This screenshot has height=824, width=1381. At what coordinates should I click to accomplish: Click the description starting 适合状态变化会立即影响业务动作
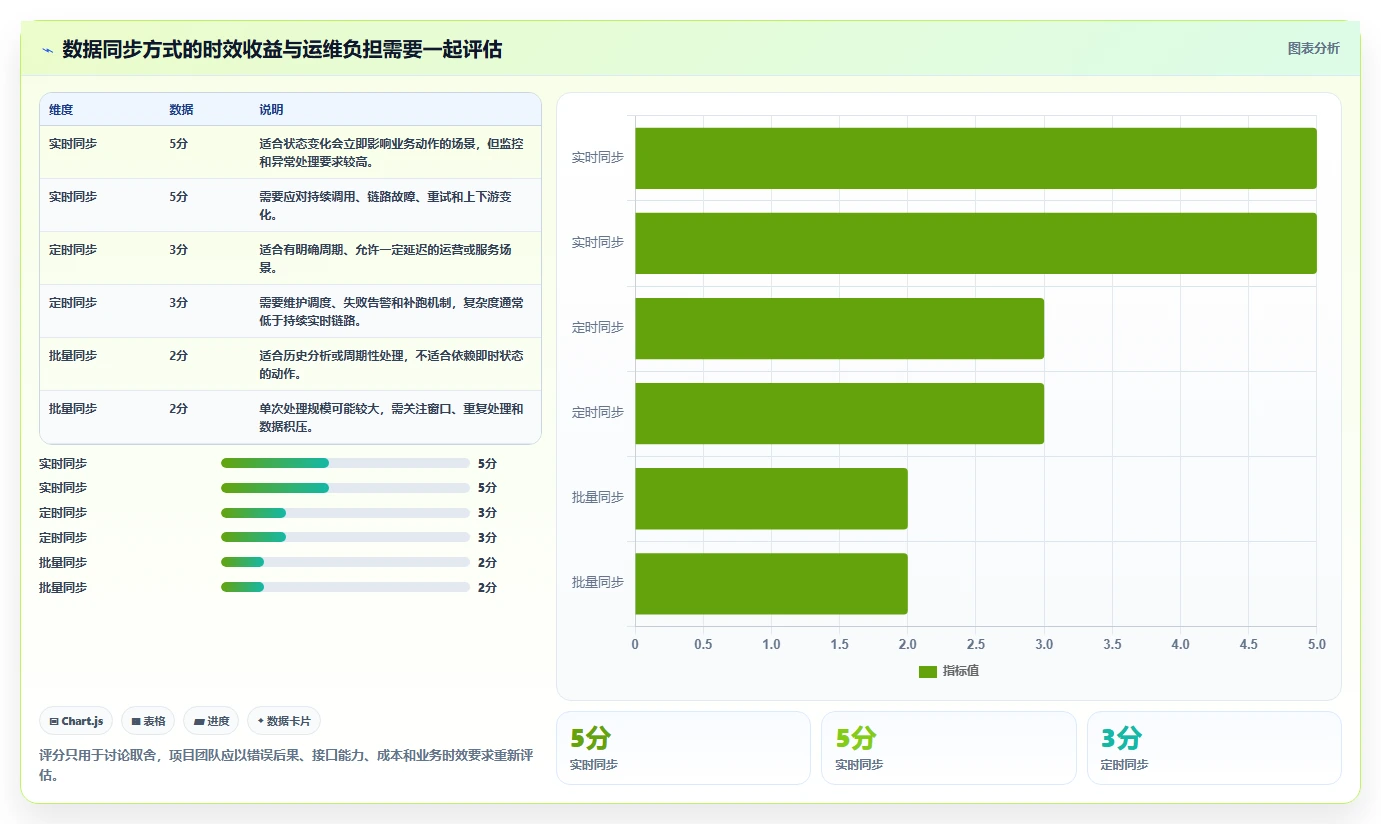point(391,152)
